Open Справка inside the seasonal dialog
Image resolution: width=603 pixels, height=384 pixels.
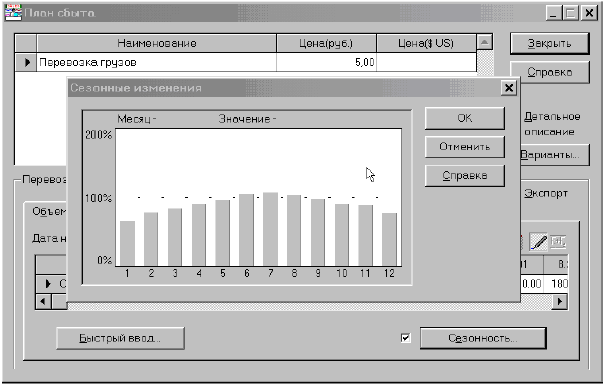465,176
